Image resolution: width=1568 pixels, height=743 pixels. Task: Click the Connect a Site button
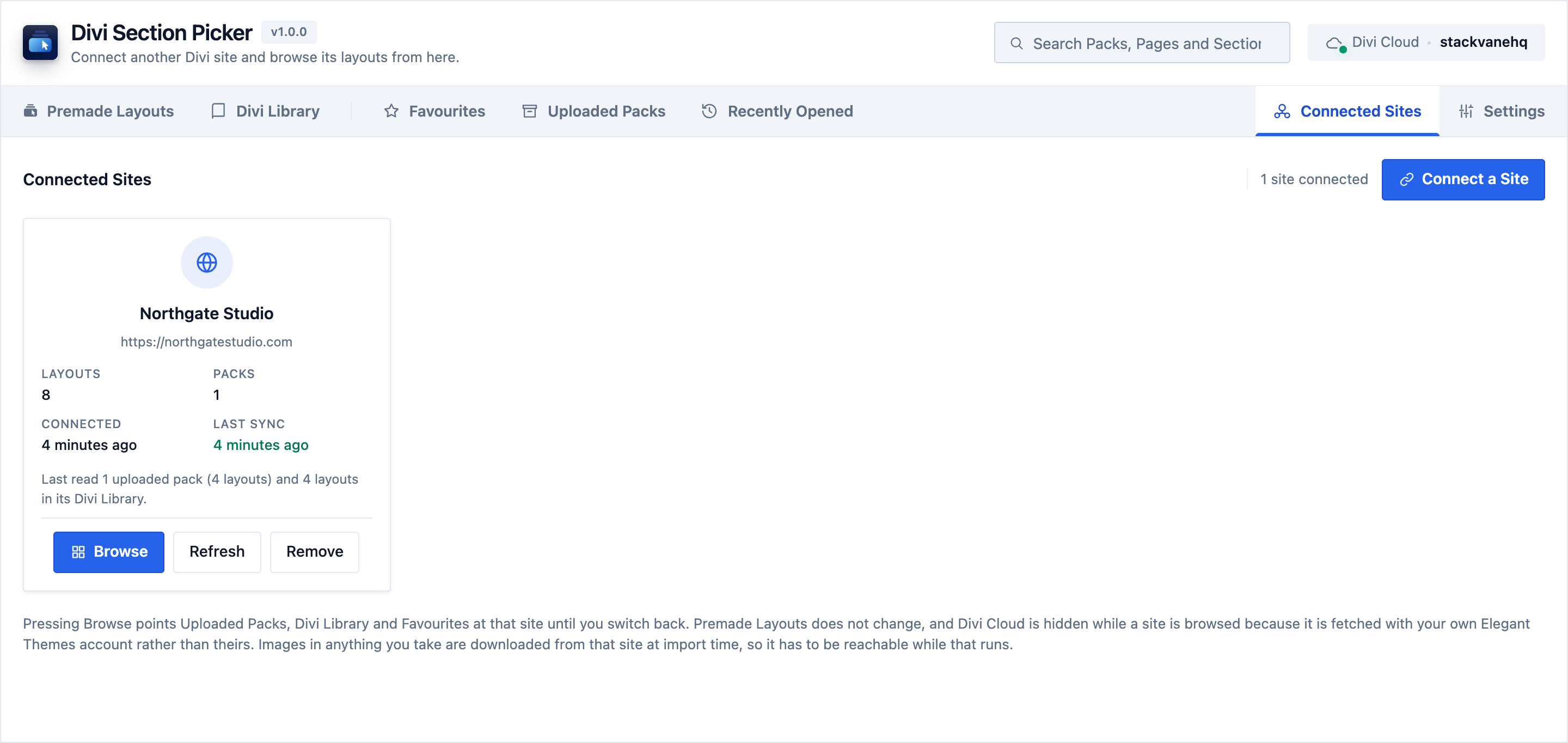(1463, 179)
